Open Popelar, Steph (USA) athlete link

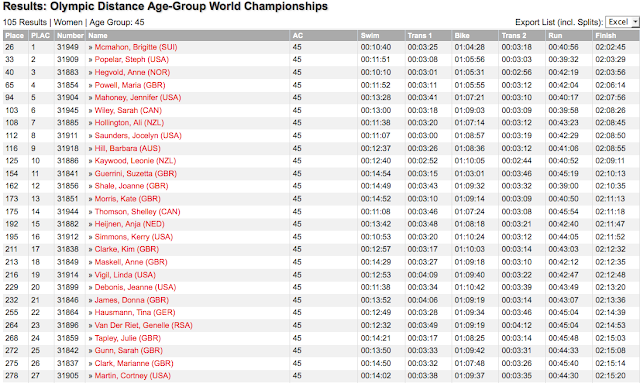pos(131,60)
